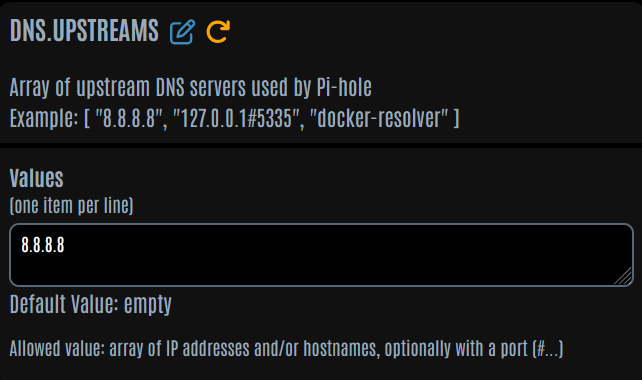Click the word "Pi-hole" in the description

pyautogui.click(x=344, y=87)
